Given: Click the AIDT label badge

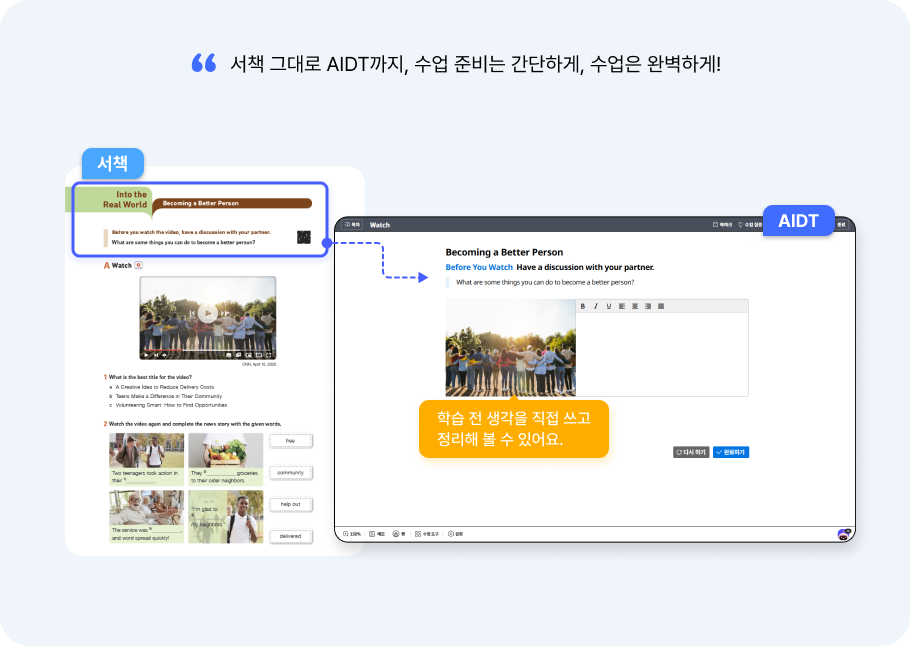Looking at the screenshot, I should 798,221.
